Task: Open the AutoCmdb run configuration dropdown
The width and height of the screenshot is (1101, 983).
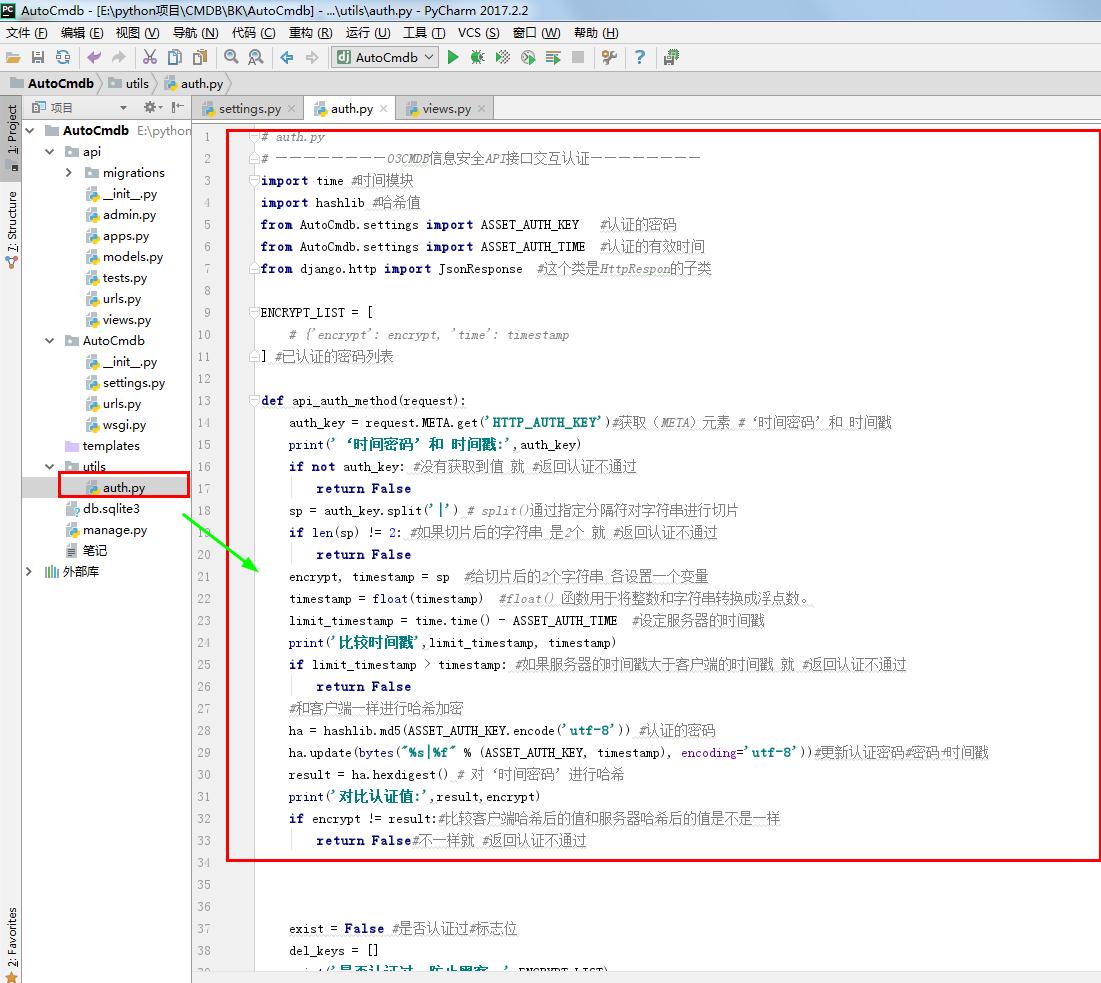Action: tap(385, 58)
